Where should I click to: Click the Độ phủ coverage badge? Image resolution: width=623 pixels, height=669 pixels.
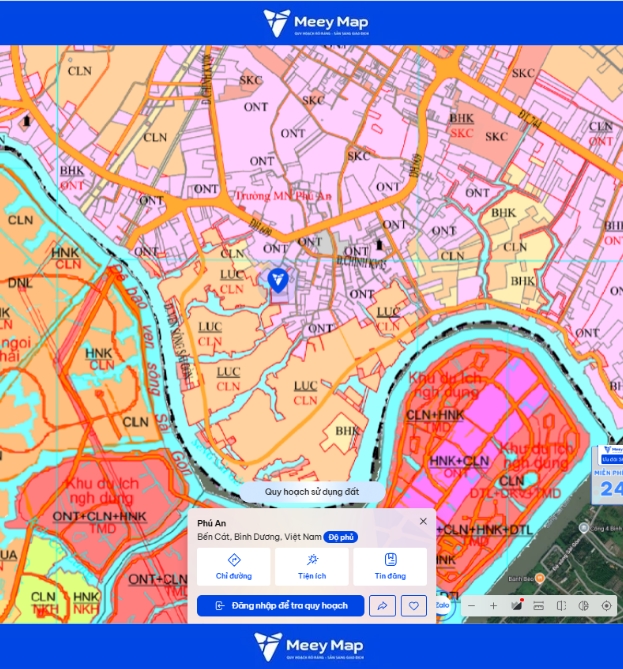tap(341, 537)
